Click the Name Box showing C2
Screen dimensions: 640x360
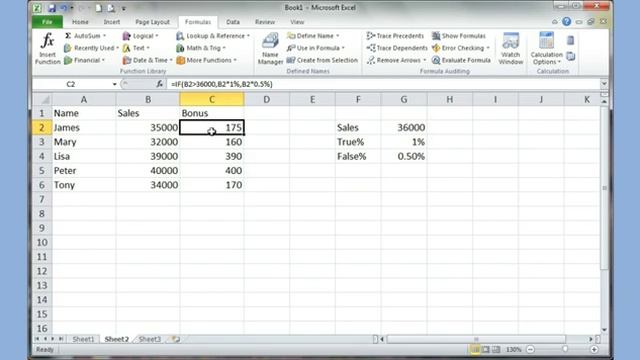(71, 84)
